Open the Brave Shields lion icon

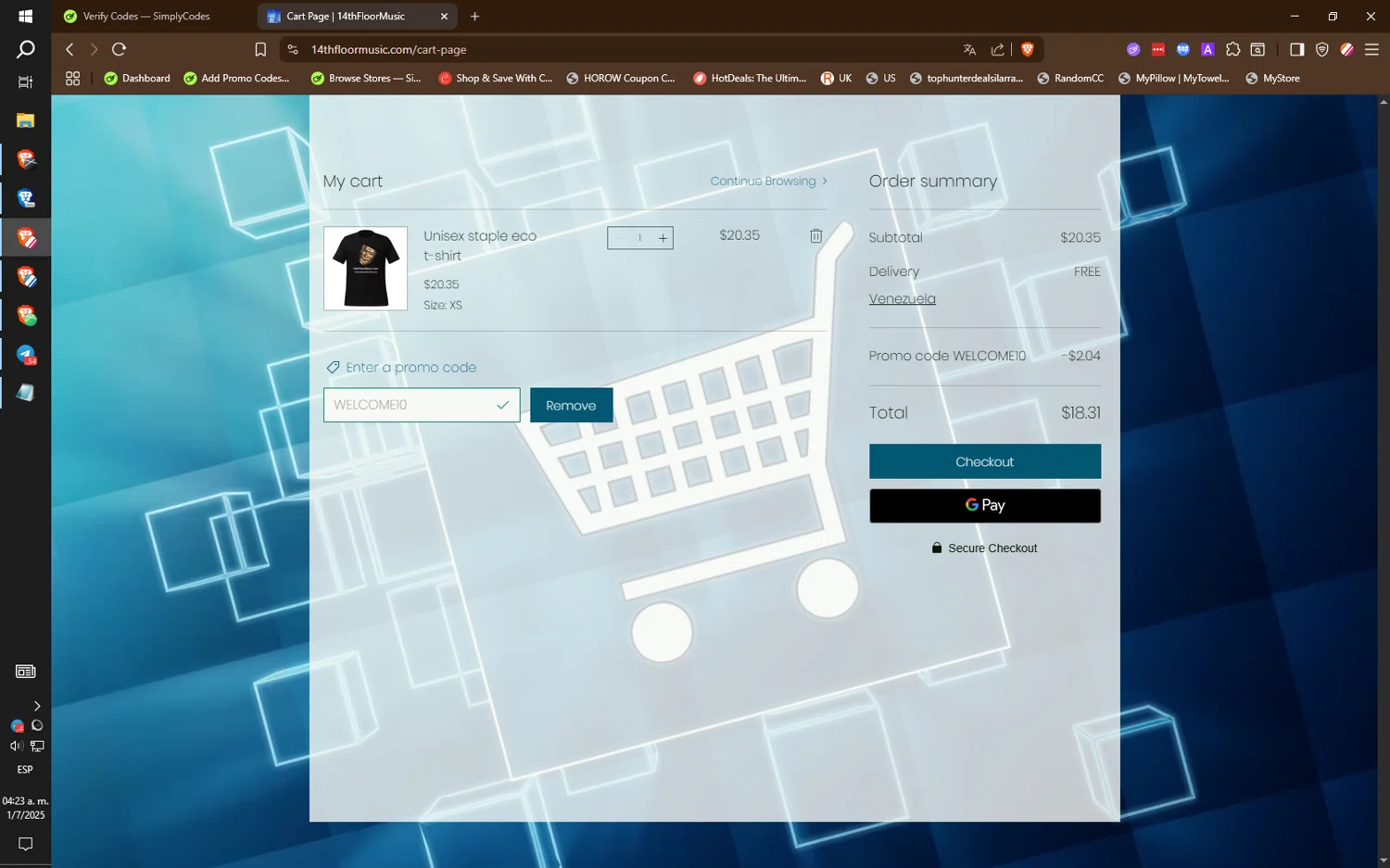[x=1028, y=49]
